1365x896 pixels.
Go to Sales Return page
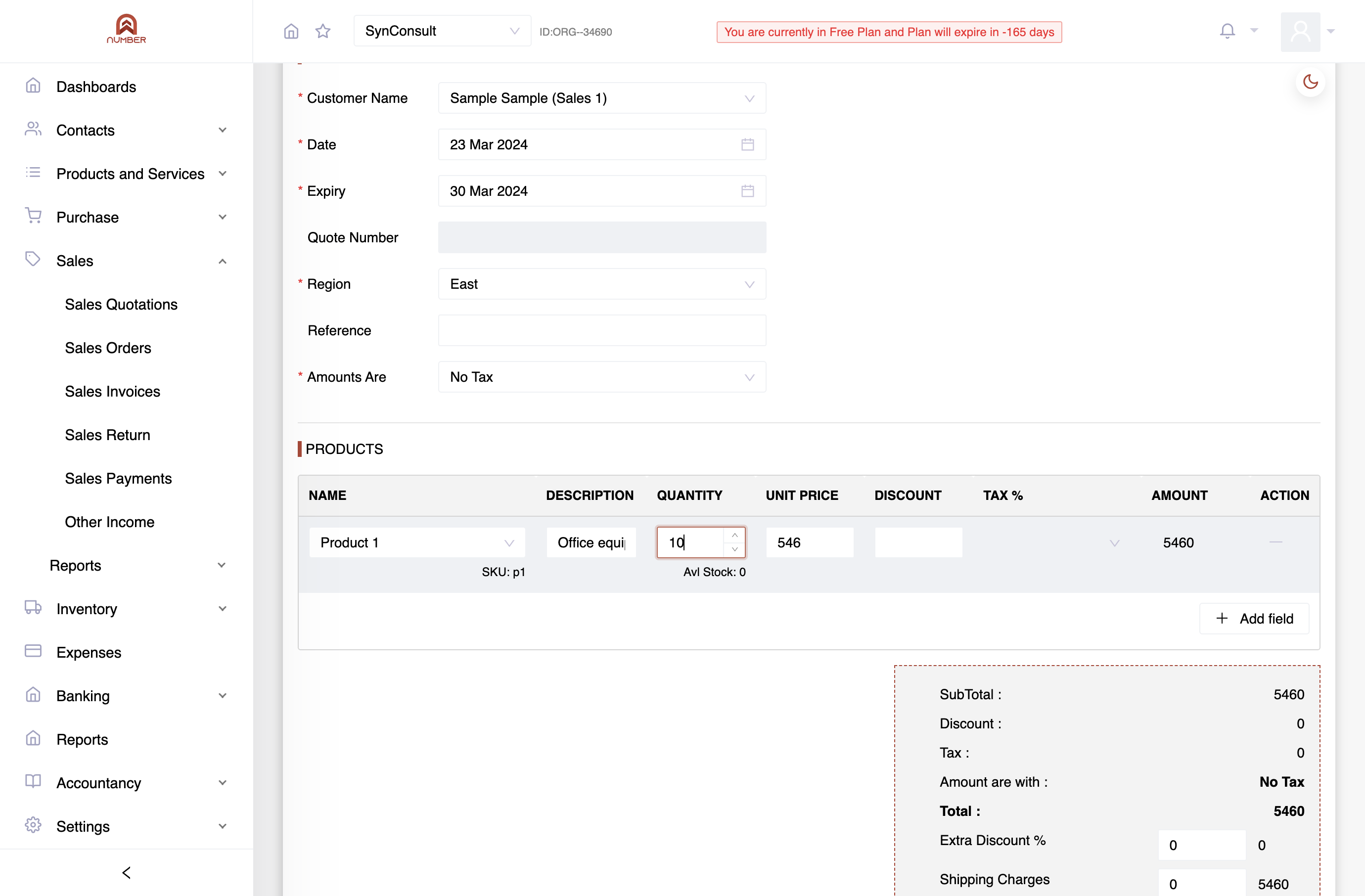click(x=107, y=435)
